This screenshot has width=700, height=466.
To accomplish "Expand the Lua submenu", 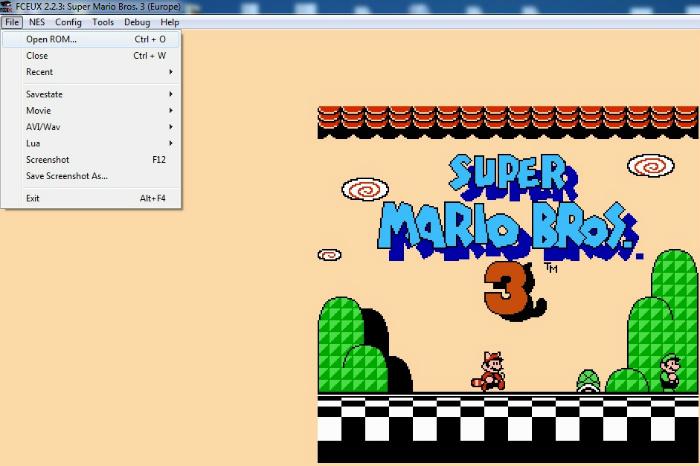I will tap(91, 143).
